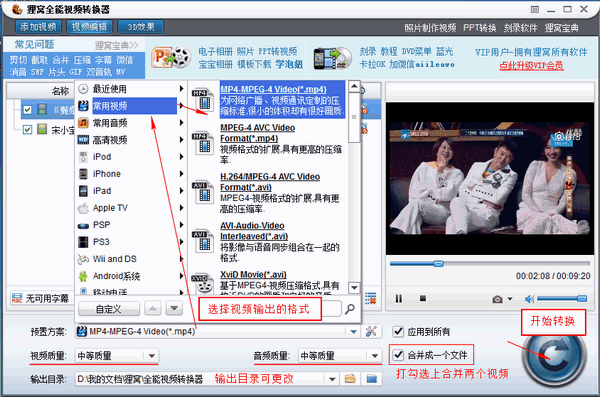Expand the 常用音频 submenu arrow

pos(181,123)
